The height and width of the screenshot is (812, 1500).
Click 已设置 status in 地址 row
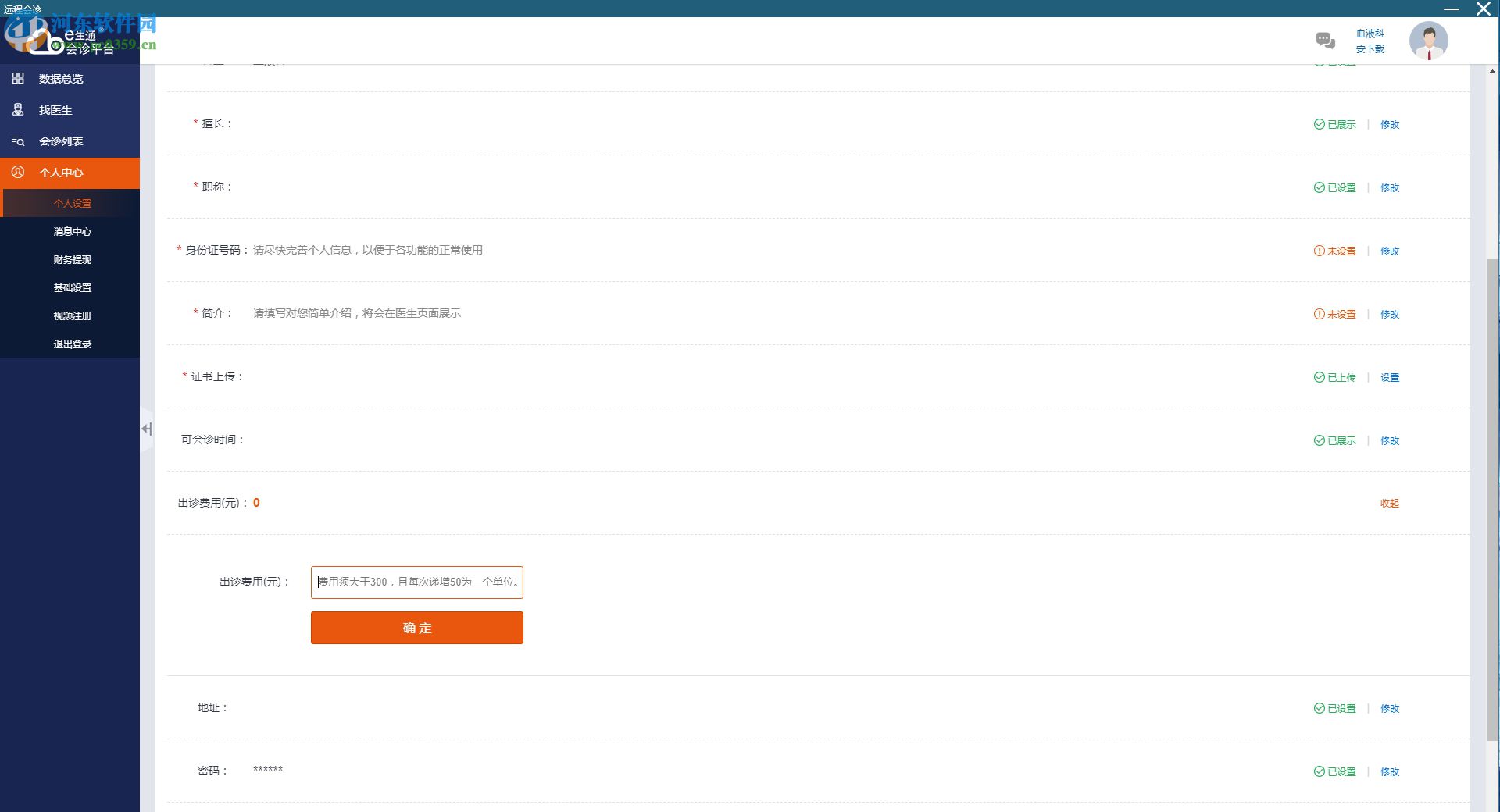[x=1334, y=708]
